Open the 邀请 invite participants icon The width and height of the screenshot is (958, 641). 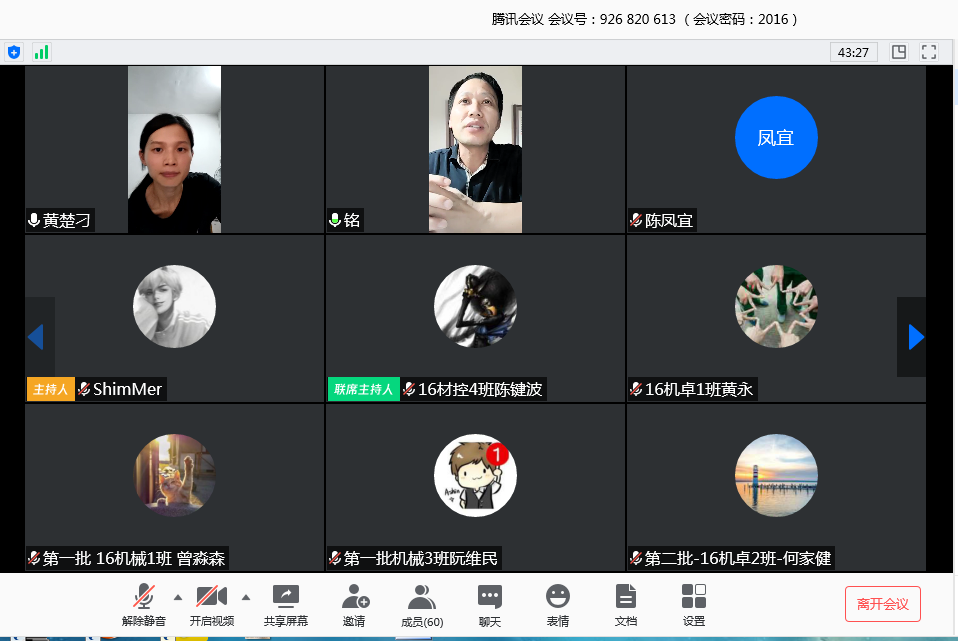click(354, 605)
